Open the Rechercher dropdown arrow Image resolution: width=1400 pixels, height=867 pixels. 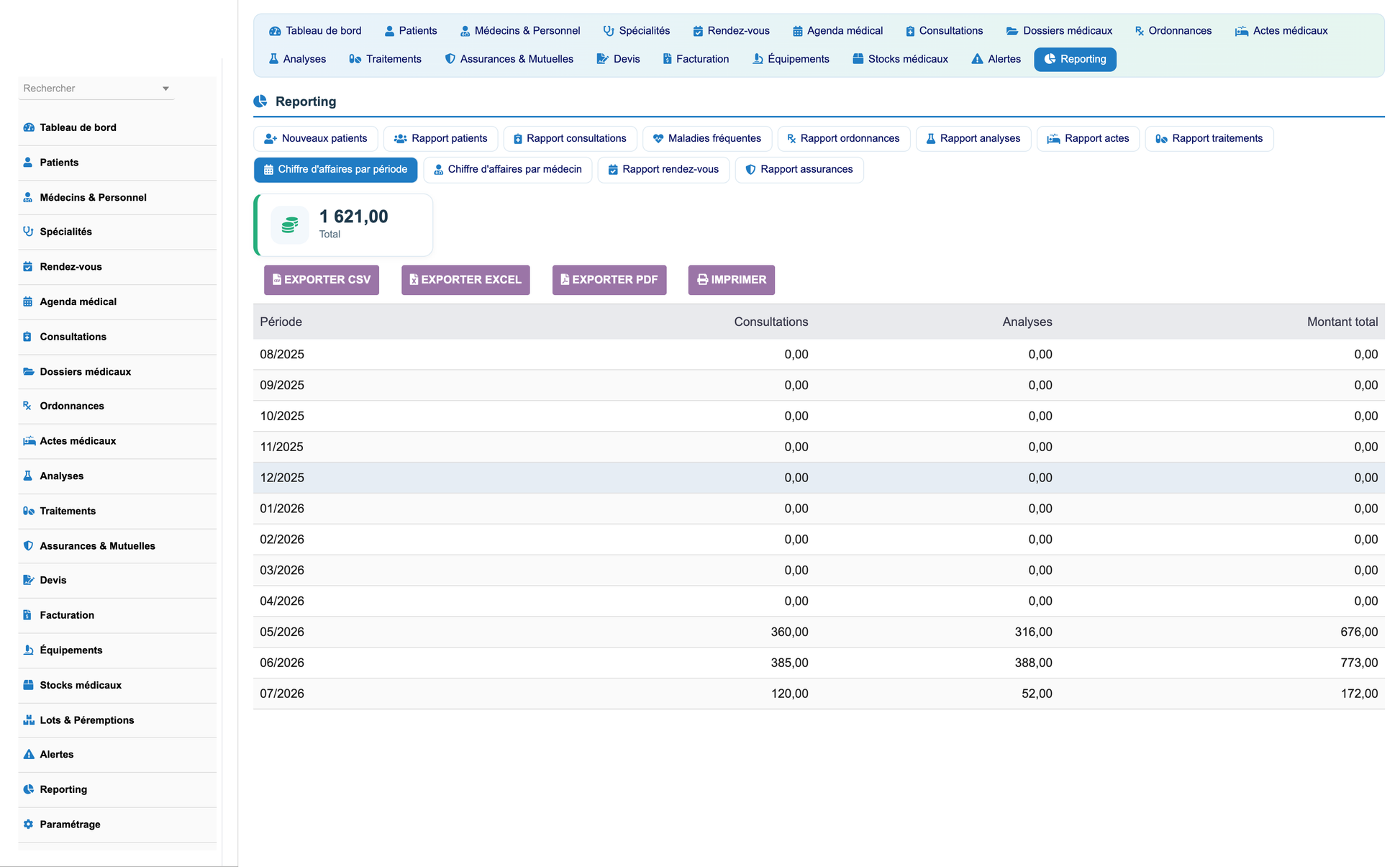tap(165, 88)
